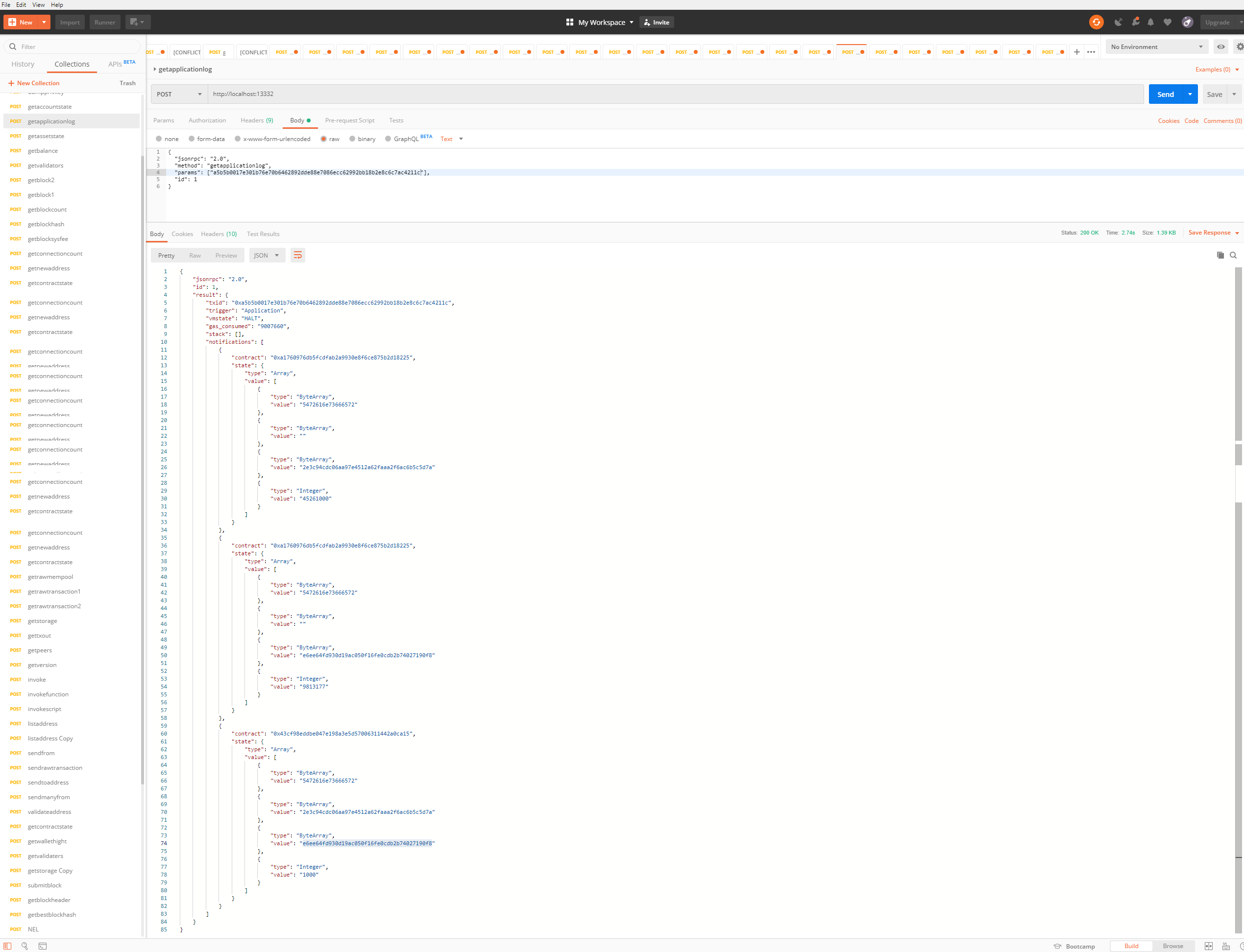Switch to the Pre-request Script tab
The width and height of the screenshot is (1244, 952).
[349, 120]
